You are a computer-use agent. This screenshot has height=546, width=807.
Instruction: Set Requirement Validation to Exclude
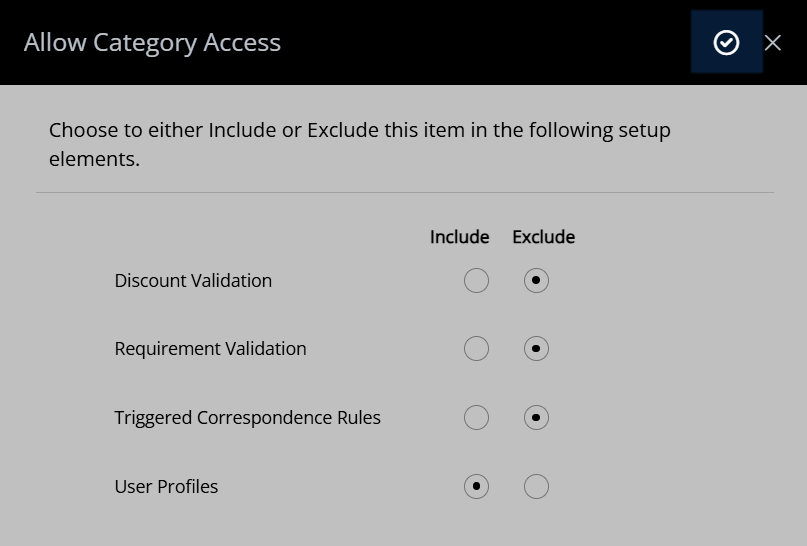pyautogui.click(x=536, y=348)
